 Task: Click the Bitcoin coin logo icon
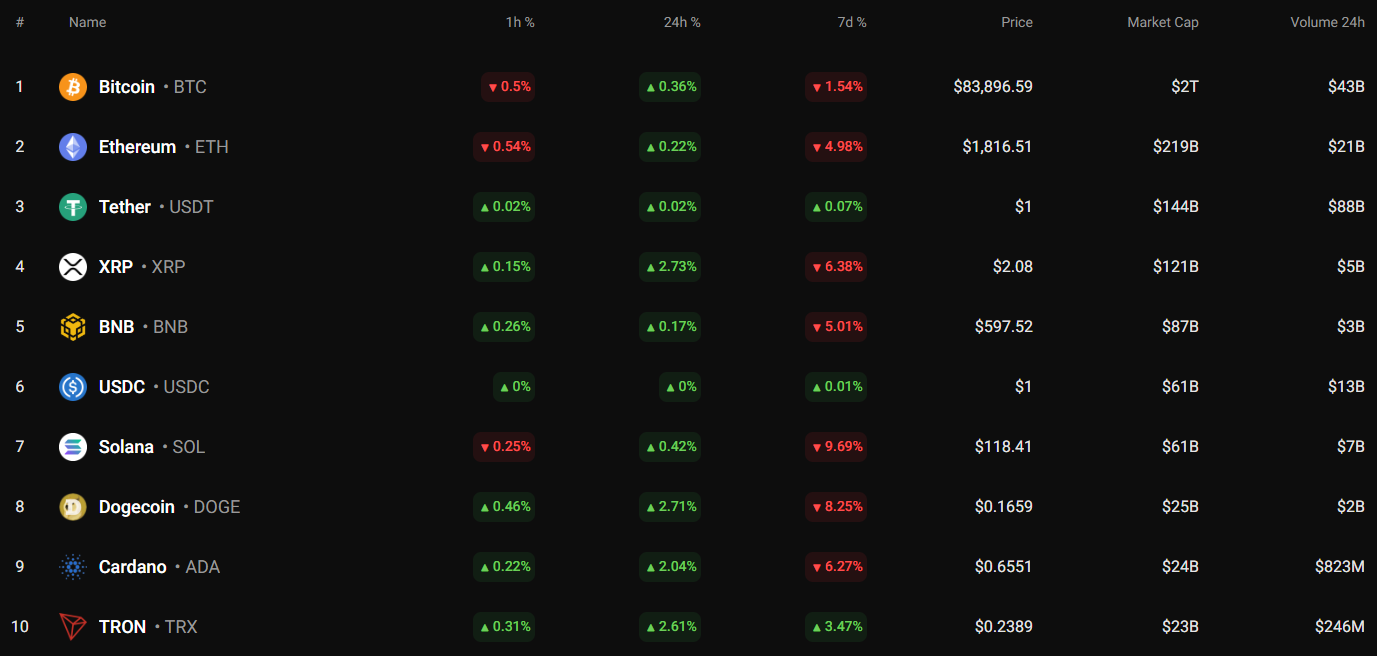pos(73,87)
